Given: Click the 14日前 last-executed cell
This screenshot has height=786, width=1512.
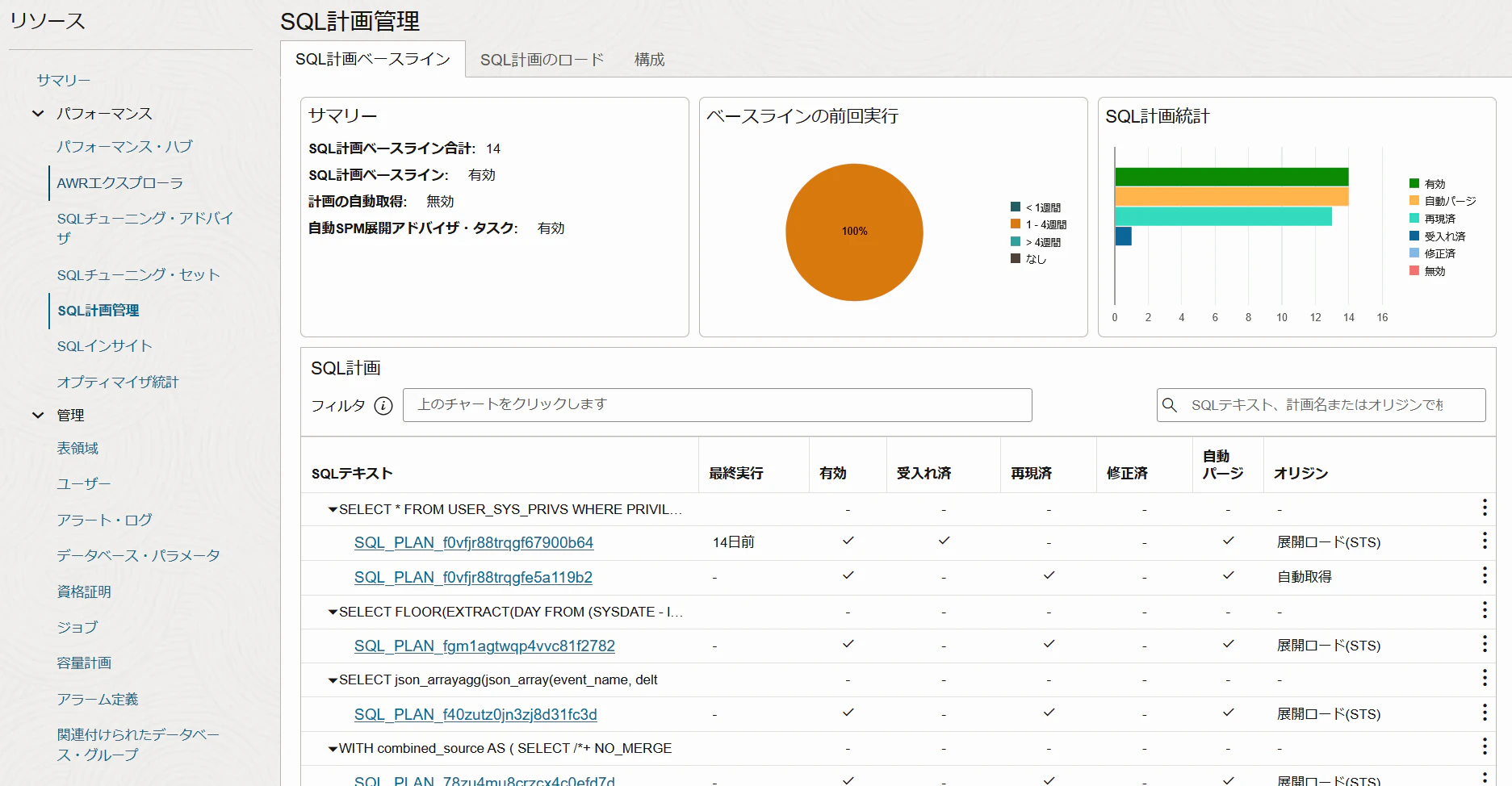Looking at the screenshot, I should tap(733, 542).
